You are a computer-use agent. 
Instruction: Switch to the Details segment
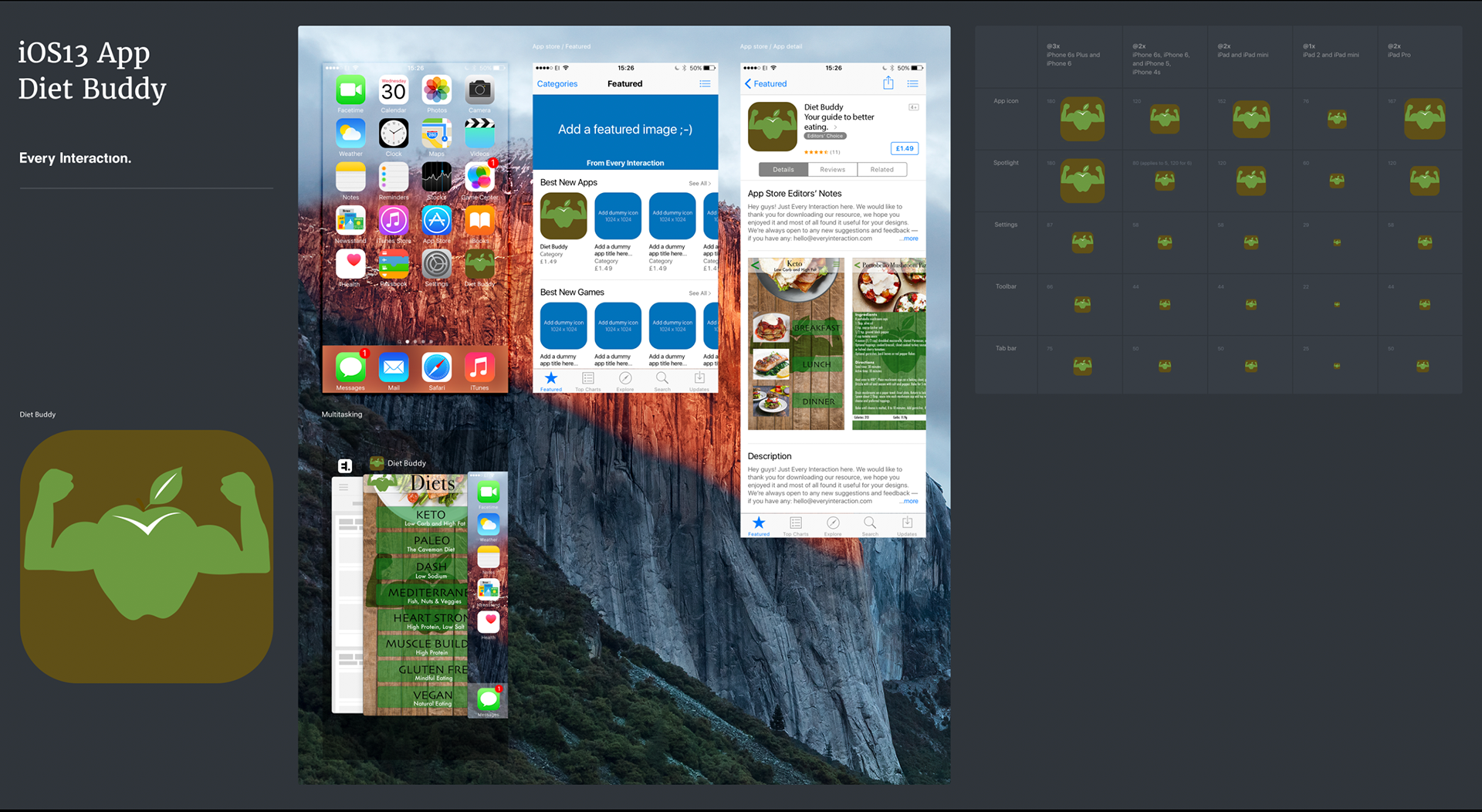pyautogui.click(x=783, y=170)
